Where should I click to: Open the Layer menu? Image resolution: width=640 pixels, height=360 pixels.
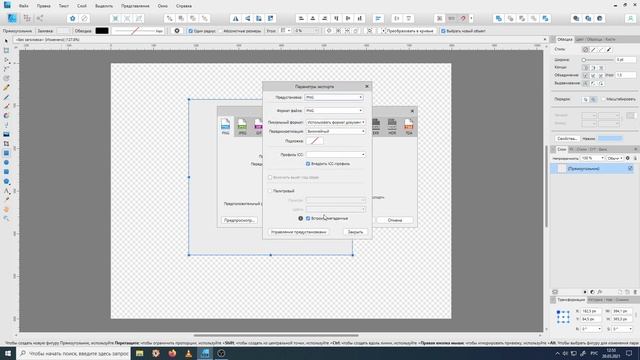(x=82, y=6)
